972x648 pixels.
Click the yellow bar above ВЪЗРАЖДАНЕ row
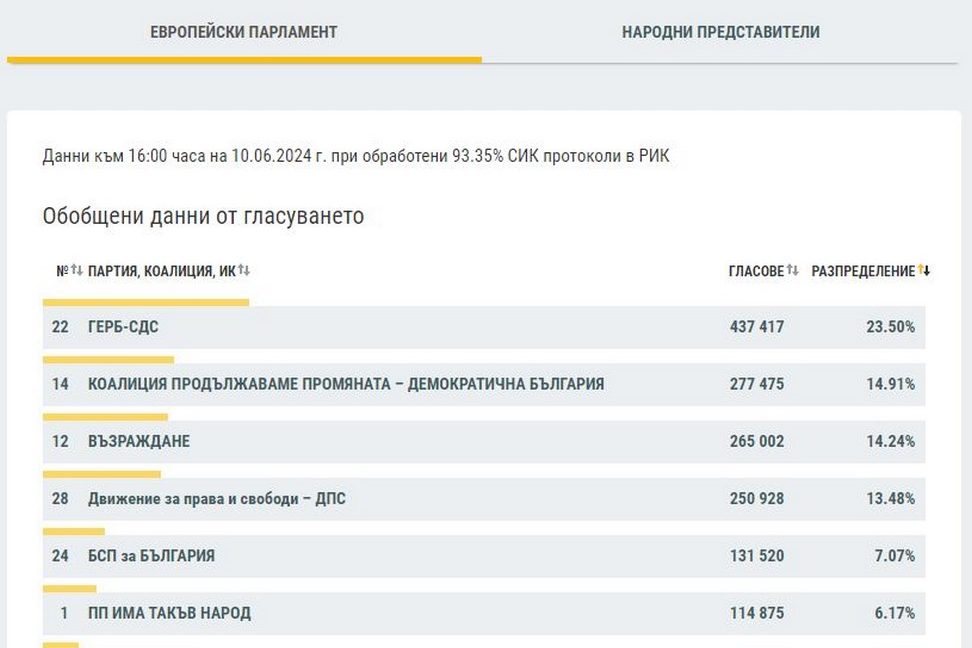(x=105, y=417)
